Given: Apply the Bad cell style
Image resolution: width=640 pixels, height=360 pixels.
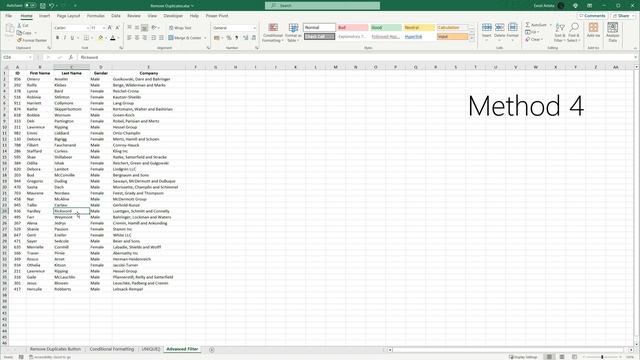Looking at the screenshot, I should click(353, 27).
